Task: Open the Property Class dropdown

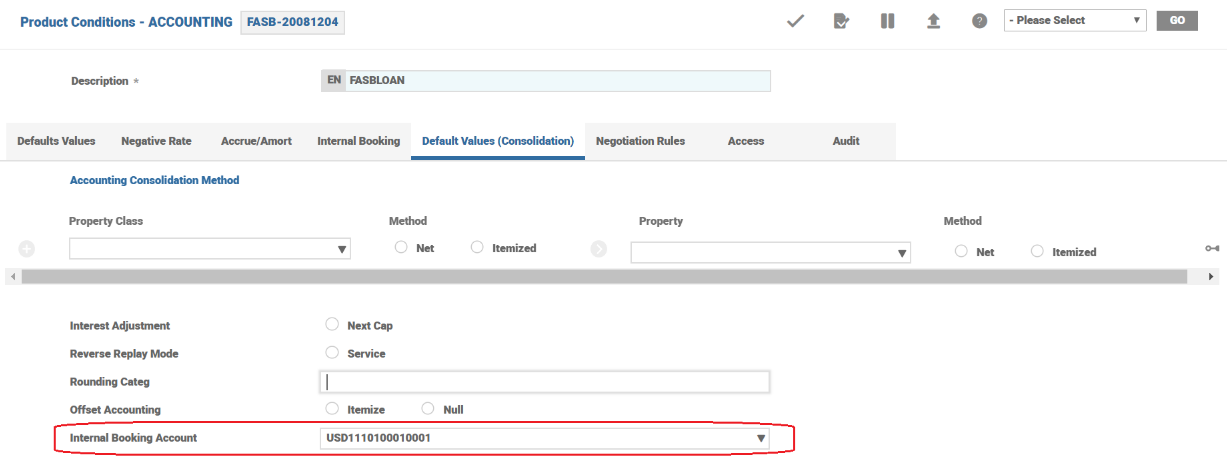Action: pos(209,249)
